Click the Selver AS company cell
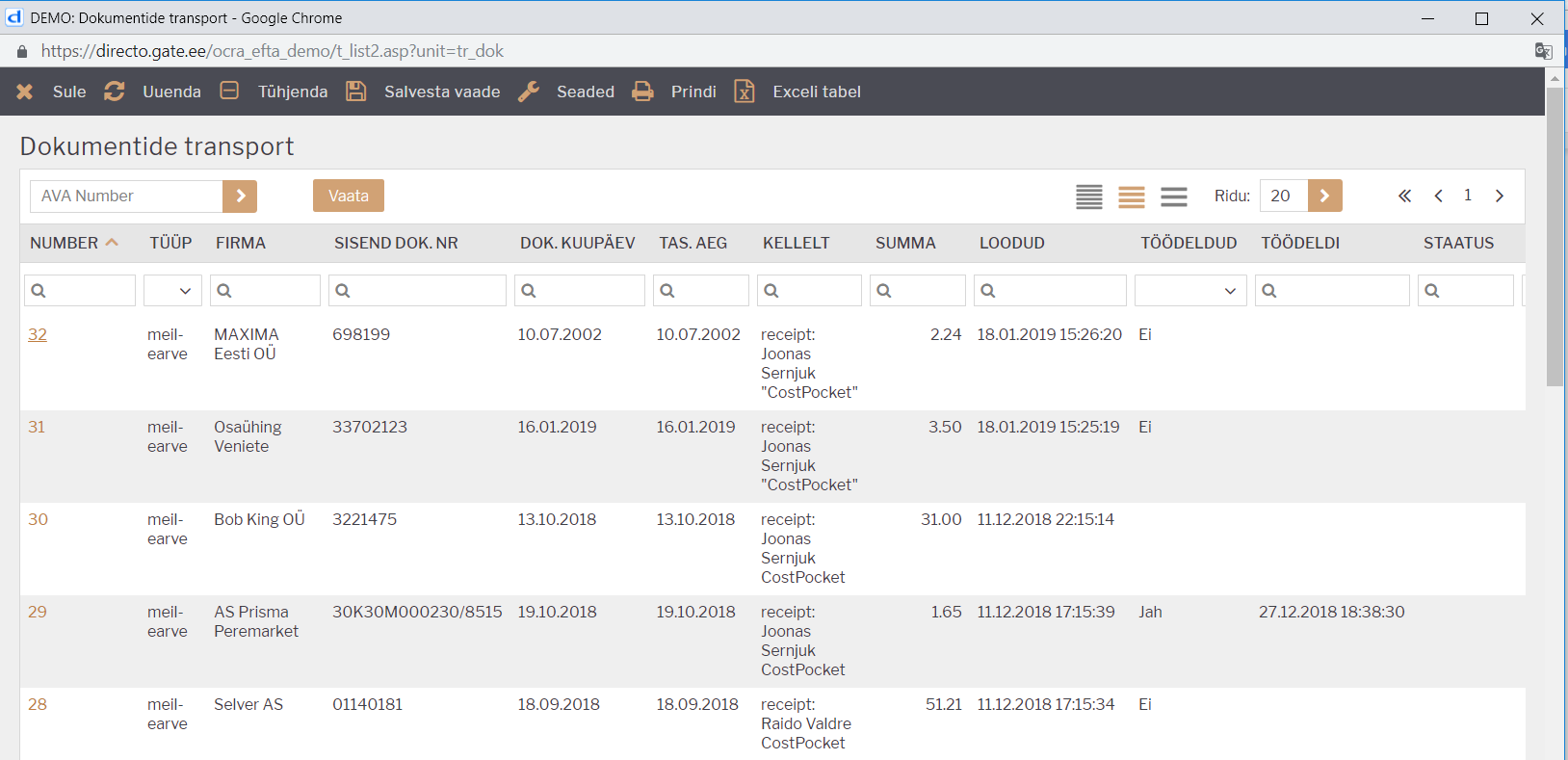Screen dimensions: 1568x760 248,704
